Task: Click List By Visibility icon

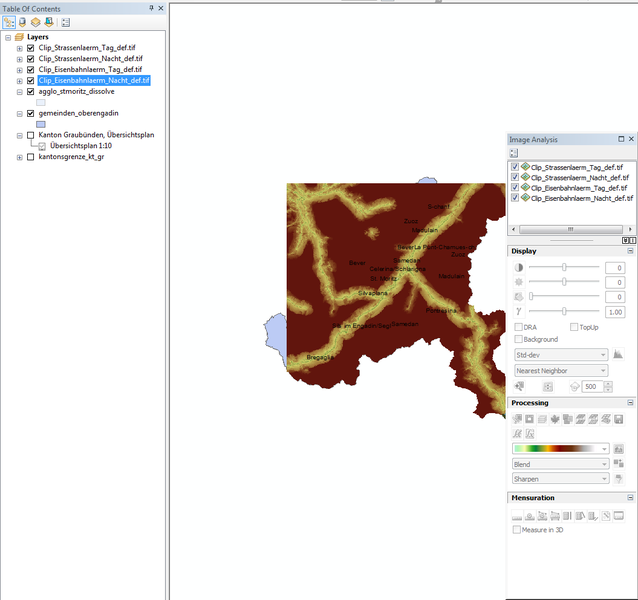Action: 36,21
